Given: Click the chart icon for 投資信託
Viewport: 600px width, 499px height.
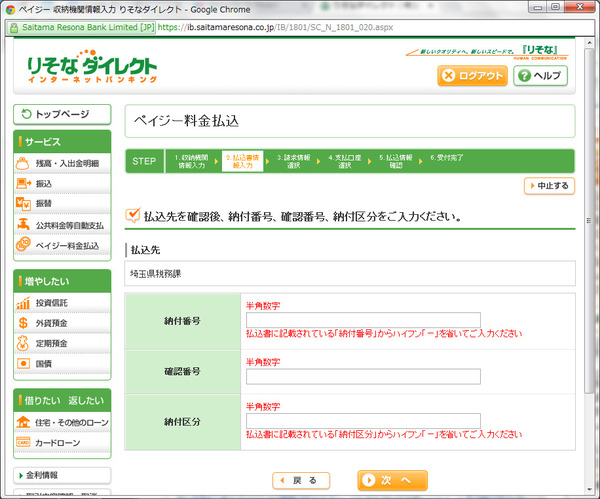Looking at the screenshot, I should [23, 303].
